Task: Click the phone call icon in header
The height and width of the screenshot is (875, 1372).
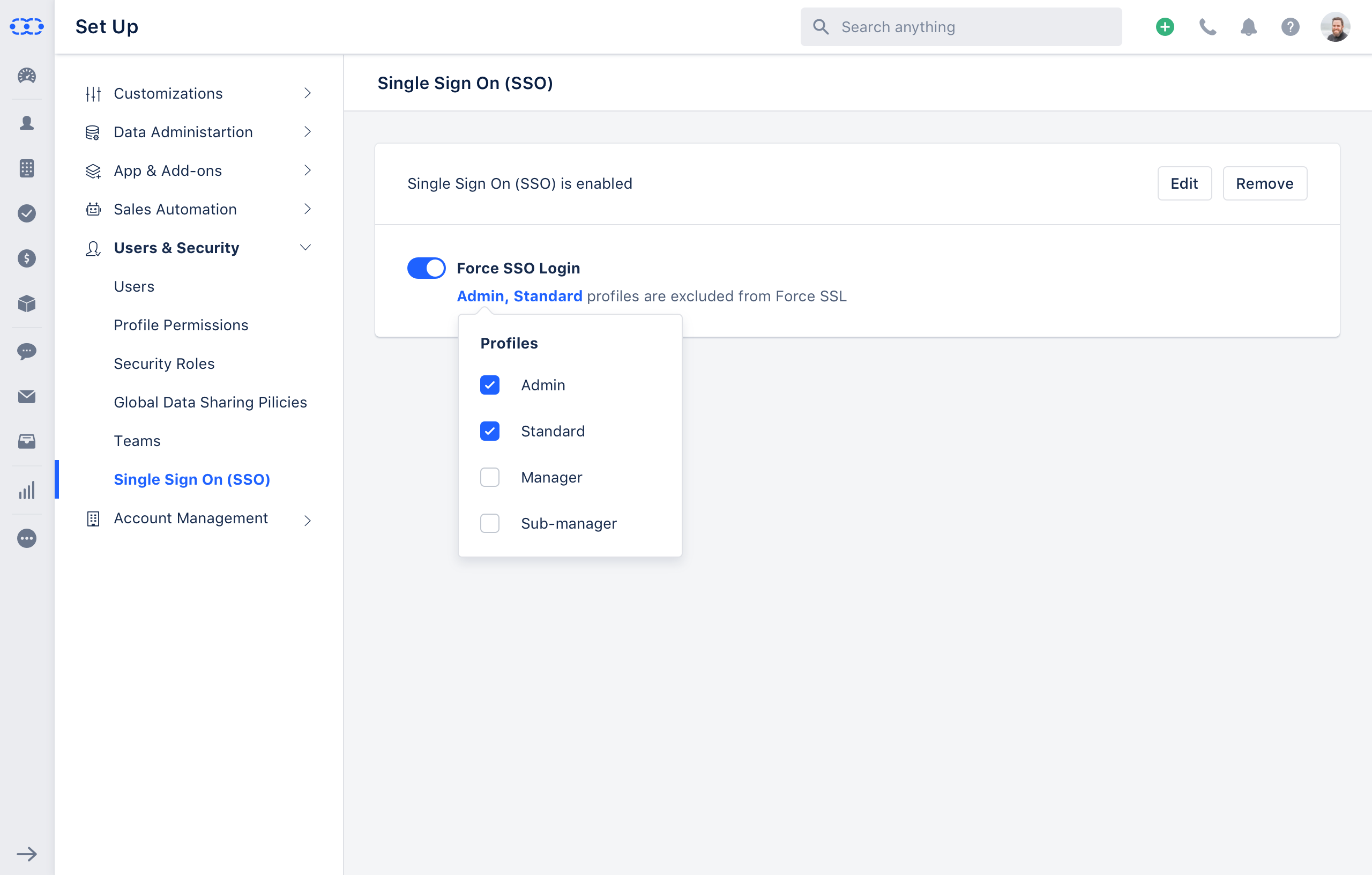Action: 1207,27
